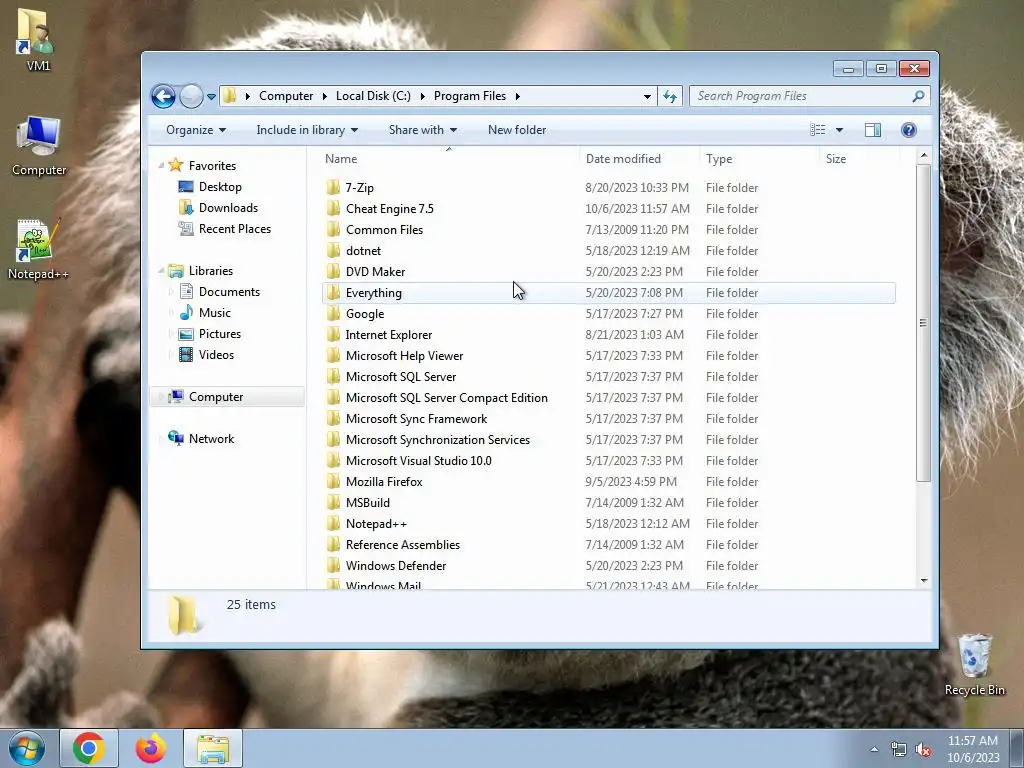Open the view options dropdown arrow

pos(840,130)
